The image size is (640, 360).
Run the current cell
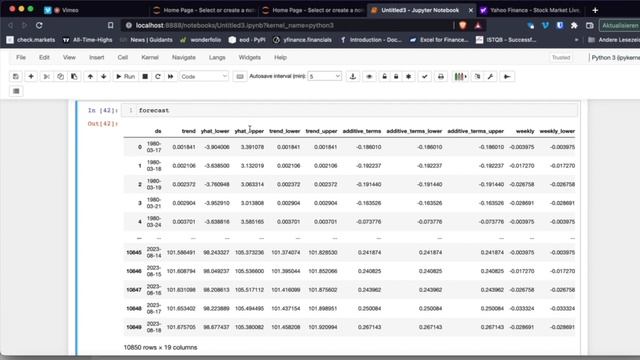click(125, 76)
